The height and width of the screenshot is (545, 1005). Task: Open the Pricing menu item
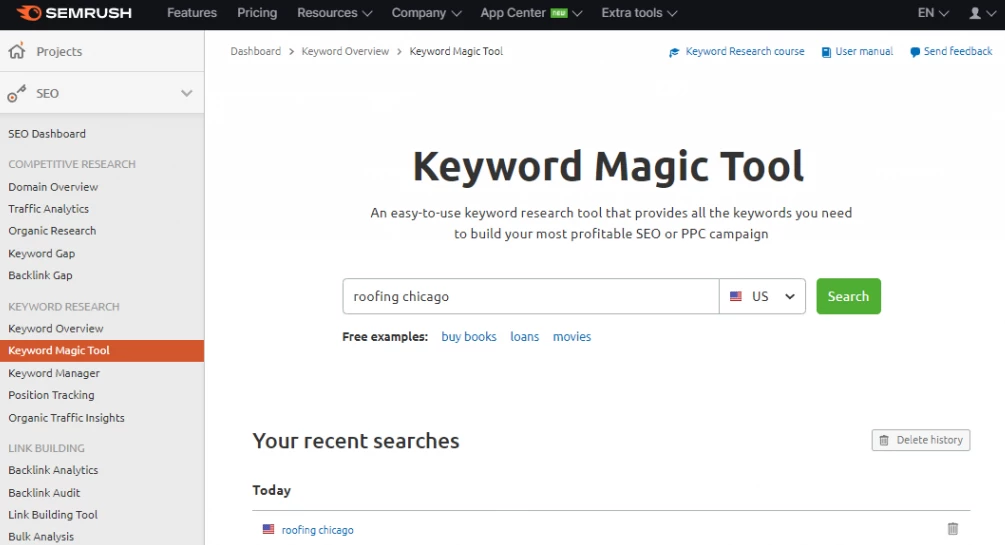(x=257, y=13)
